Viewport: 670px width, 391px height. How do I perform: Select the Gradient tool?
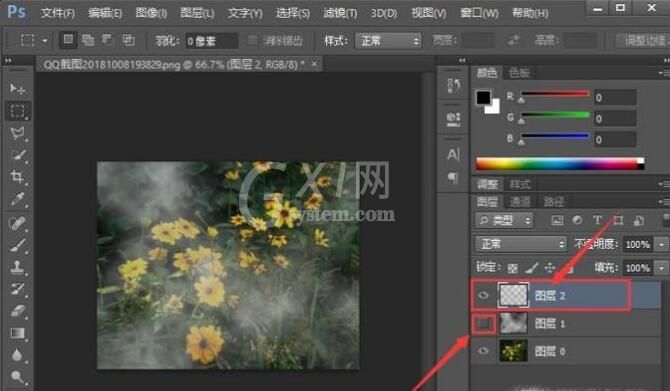18,333
